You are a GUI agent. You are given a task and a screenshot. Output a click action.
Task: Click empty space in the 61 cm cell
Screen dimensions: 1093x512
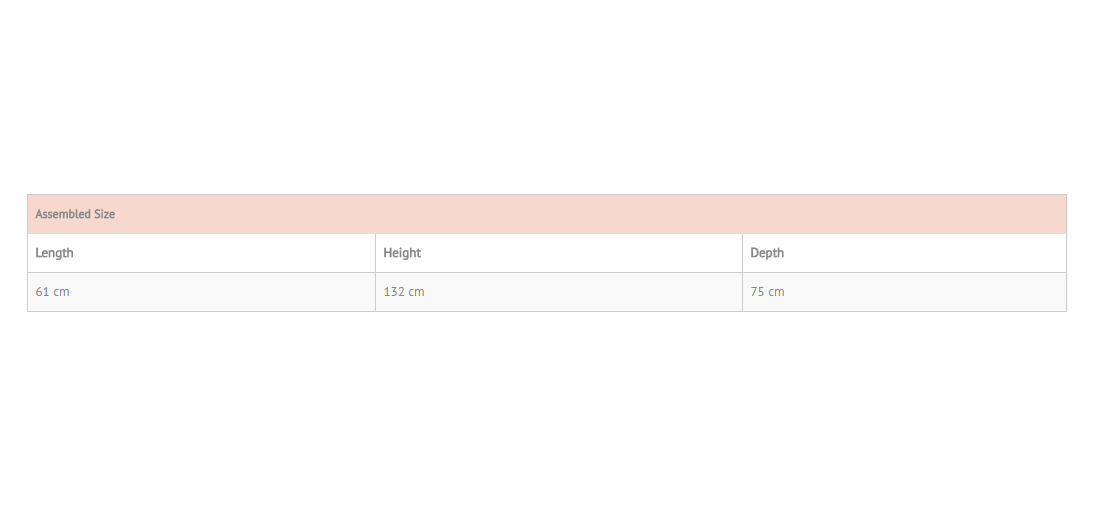223,292
